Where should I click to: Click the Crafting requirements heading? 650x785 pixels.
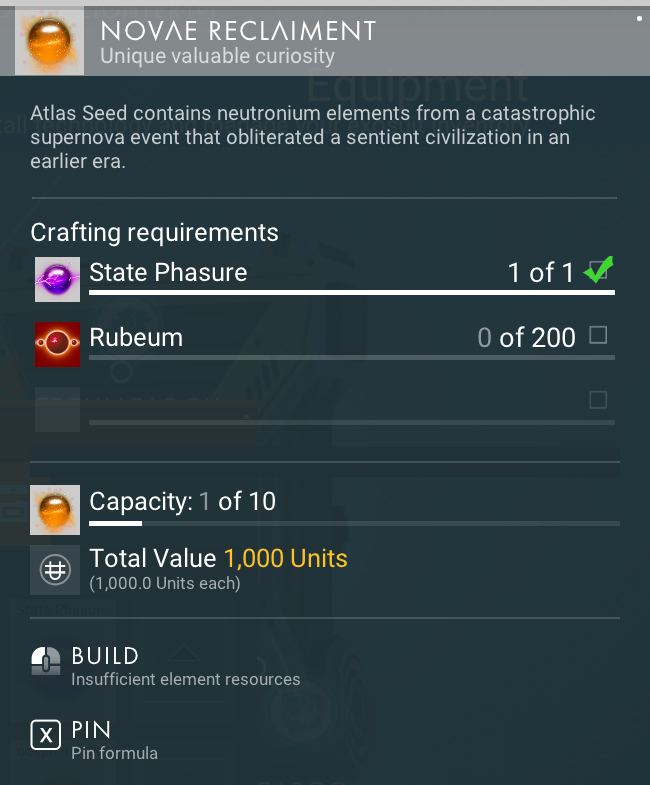154,232
